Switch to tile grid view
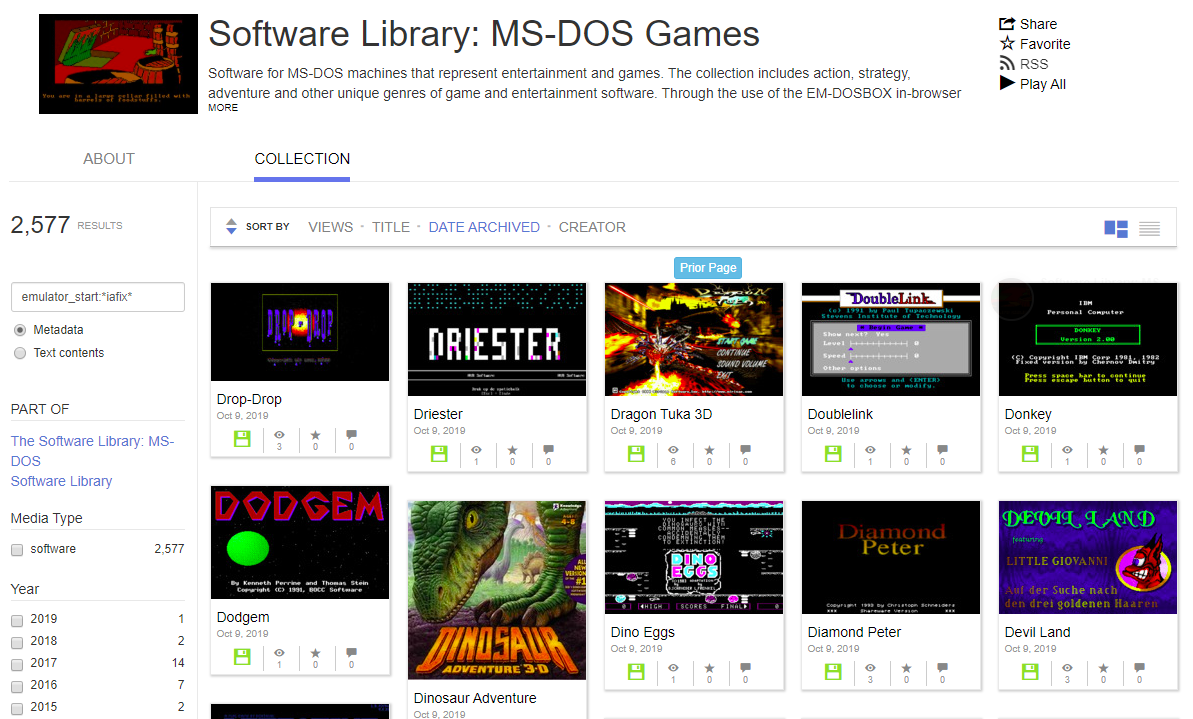Image resolution: width=1193 pixels, height=719 pixels. click(x=1115, y=228)
